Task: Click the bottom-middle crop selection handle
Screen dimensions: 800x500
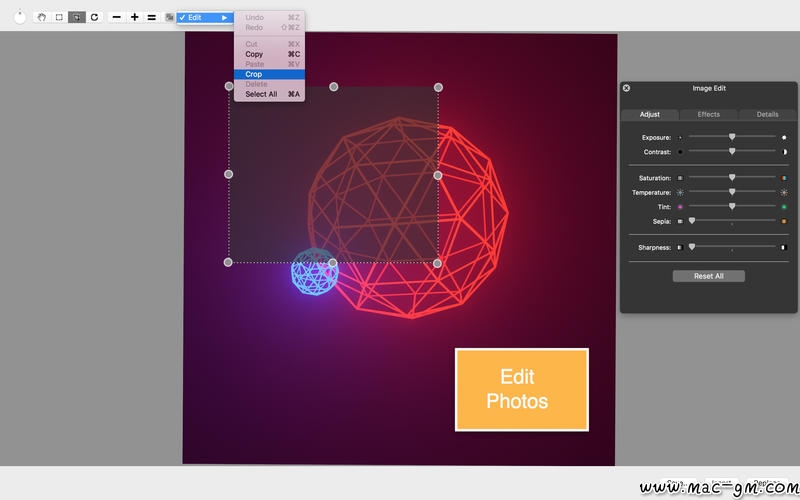Action: tap(333, 263)
